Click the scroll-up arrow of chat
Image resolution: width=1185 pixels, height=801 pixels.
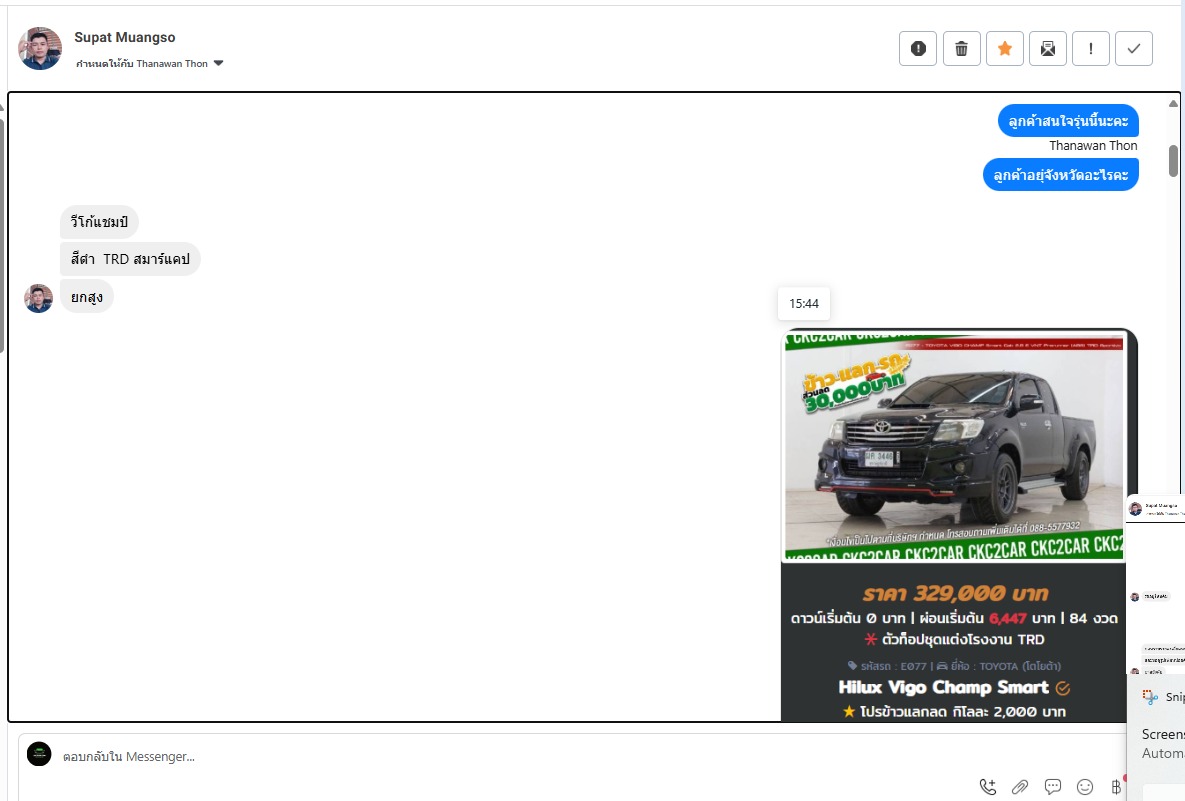(1173, 104)
